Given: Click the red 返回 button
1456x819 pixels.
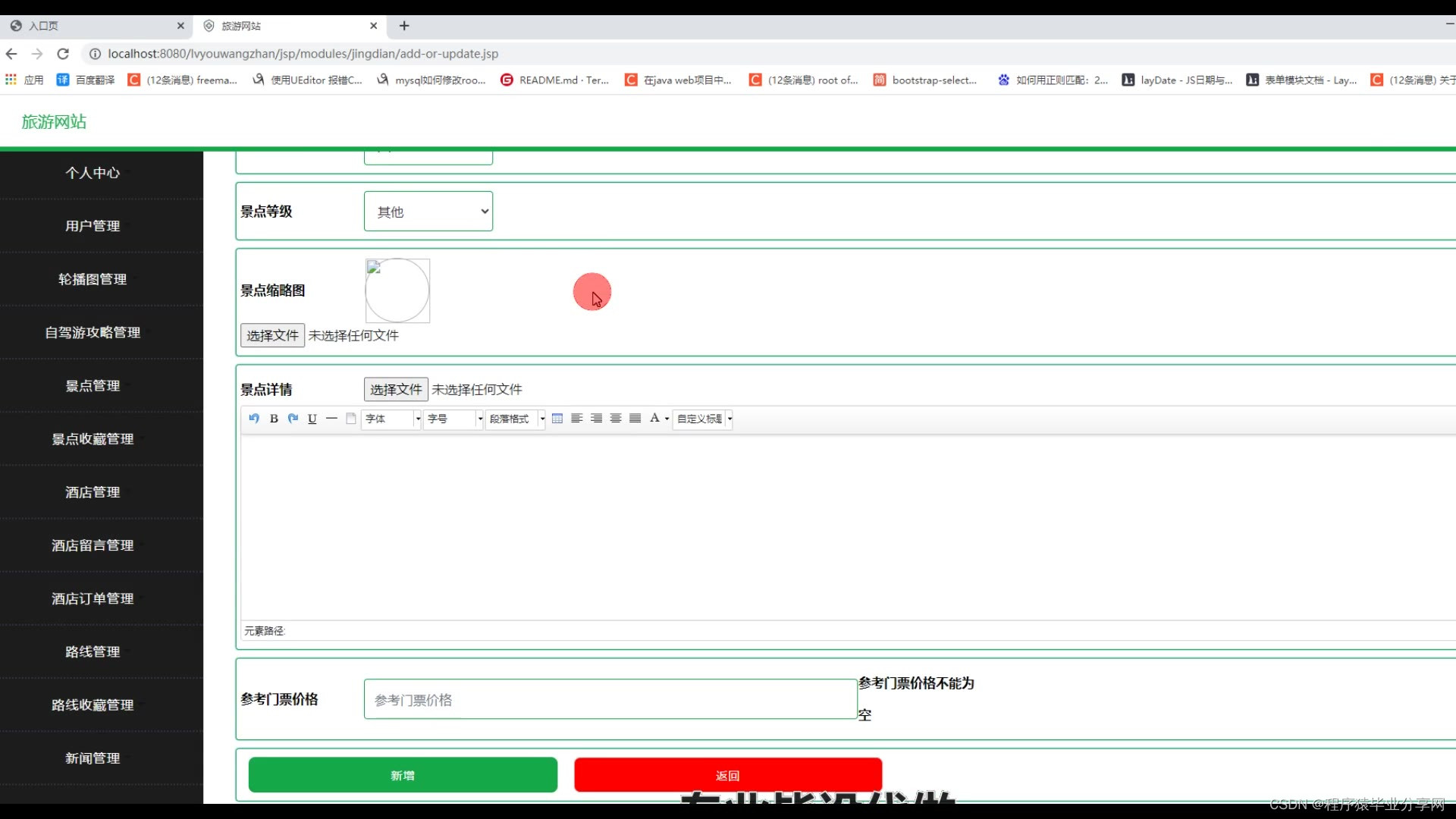Looking at the screenshot, I should tap(728, 775).
